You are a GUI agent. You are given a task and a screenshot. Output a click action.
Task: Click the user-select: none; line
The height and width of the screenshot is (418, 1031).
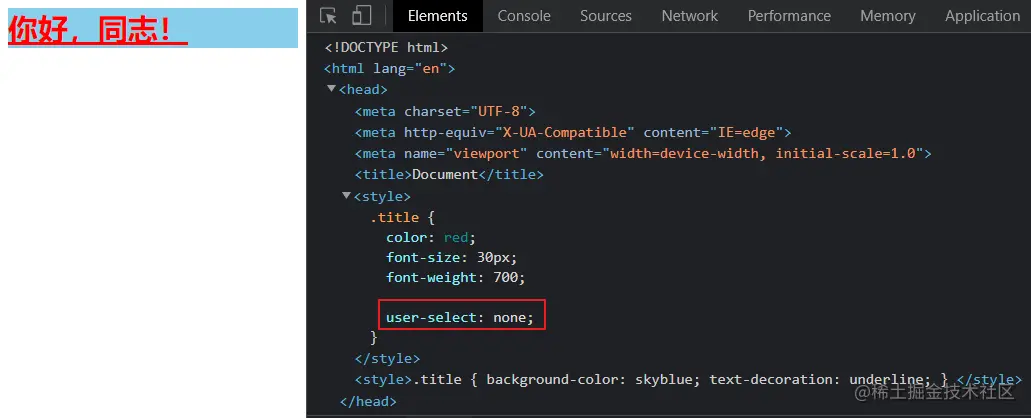pyautogui.click(x=460, y=317)
